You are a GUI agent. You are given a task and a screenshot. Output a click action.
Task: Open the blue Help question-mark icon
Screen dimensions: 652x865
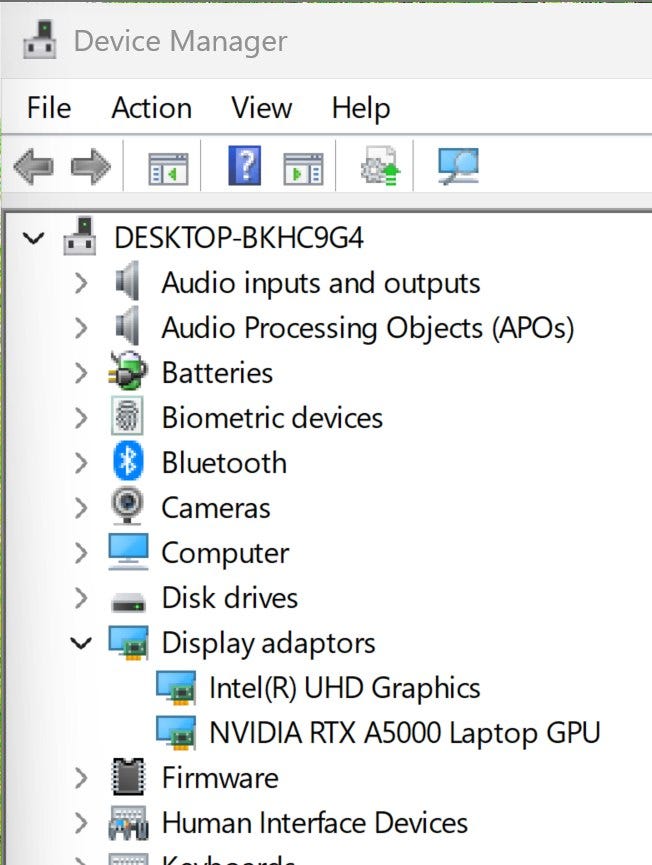click(244, 165)
